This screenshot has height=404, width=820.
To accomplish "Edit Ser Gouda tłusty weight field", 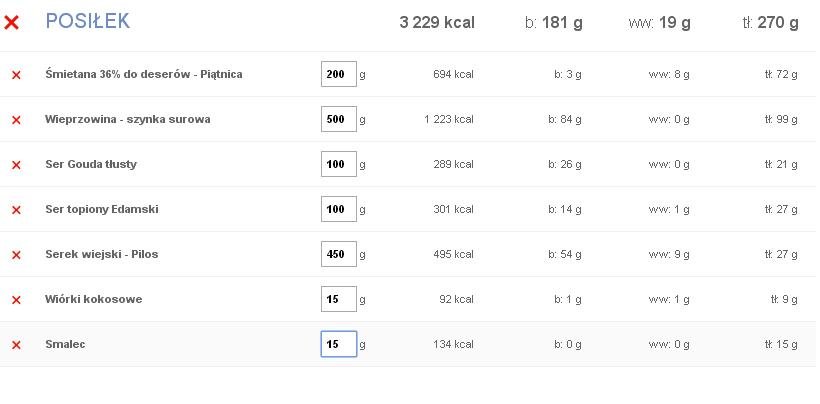I will pyautogui.click(x=339, y=164).
